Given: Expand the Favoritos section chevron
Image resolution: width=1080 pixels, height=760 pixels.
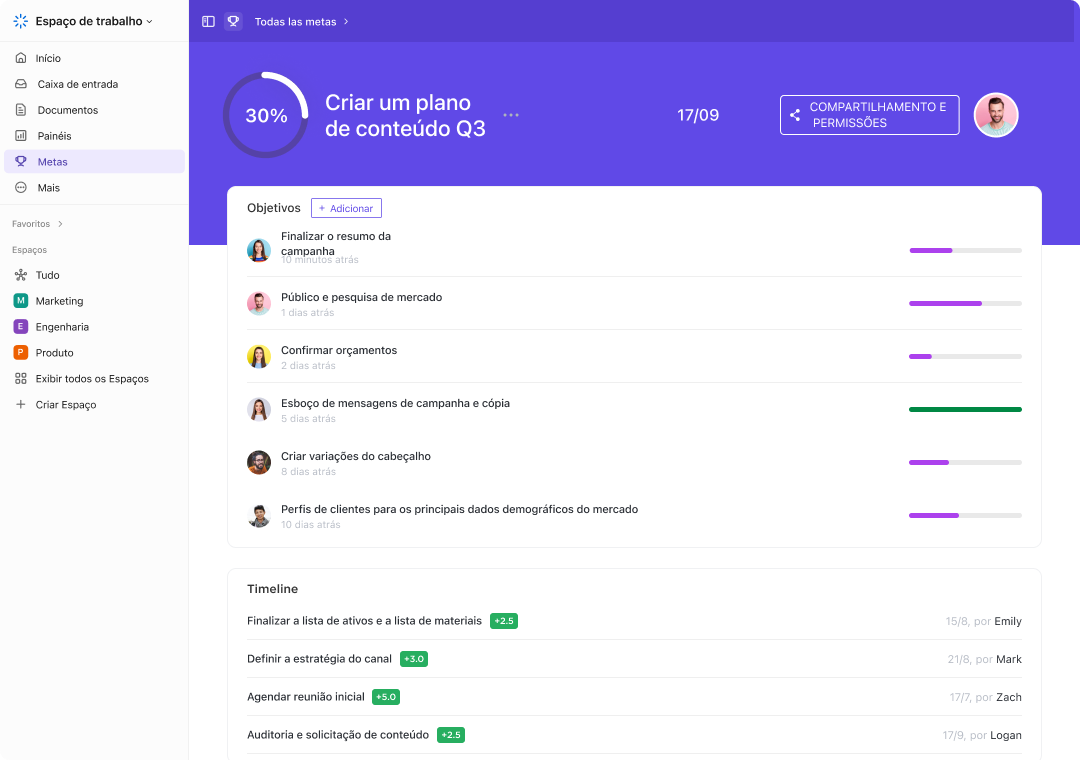Looking at the screenshot, I should click(x=61, y=224).
